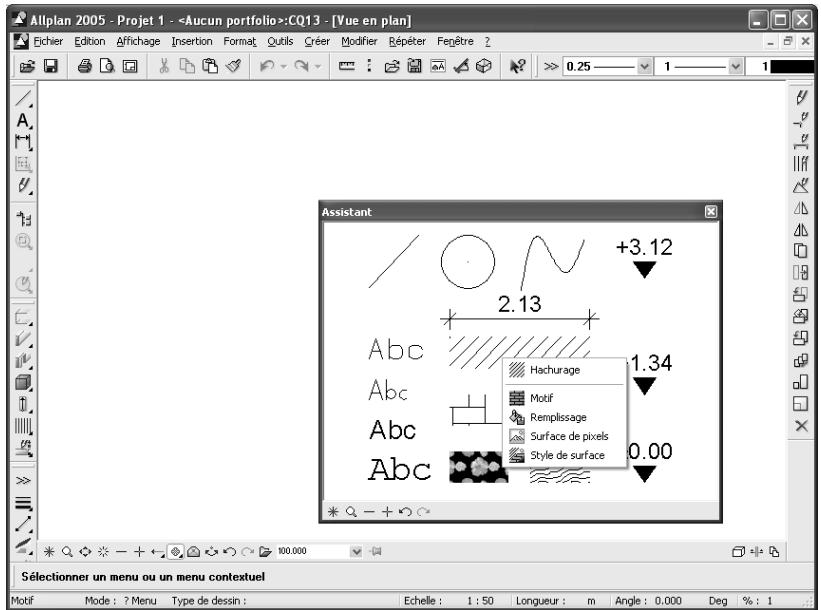Click the 100.000 scale input field
Viewport: 821px width, 610px height.
pos(313,551)
